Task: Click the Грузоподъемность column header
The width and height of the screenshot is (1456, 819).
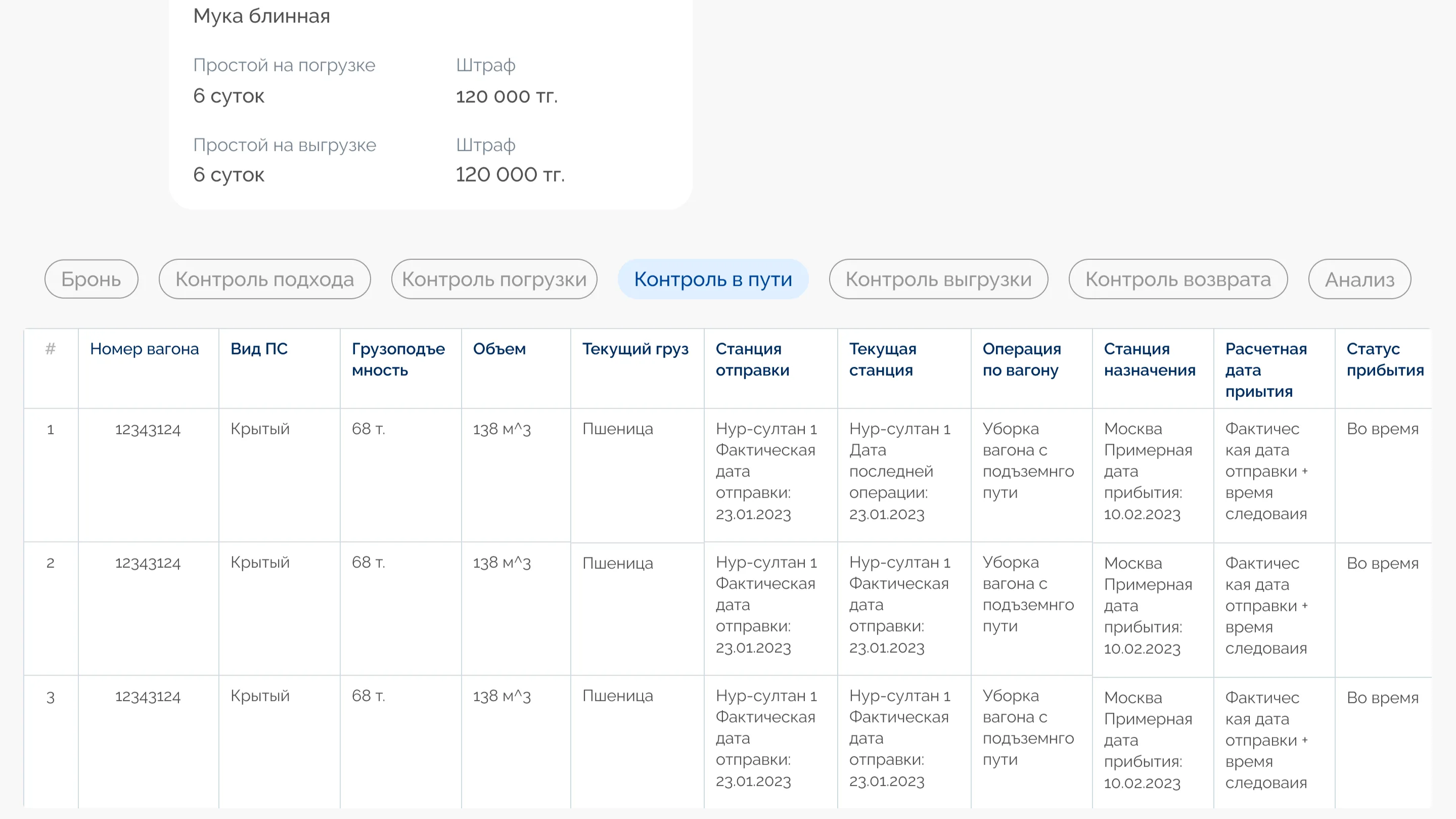Action: tap(398, 359)
